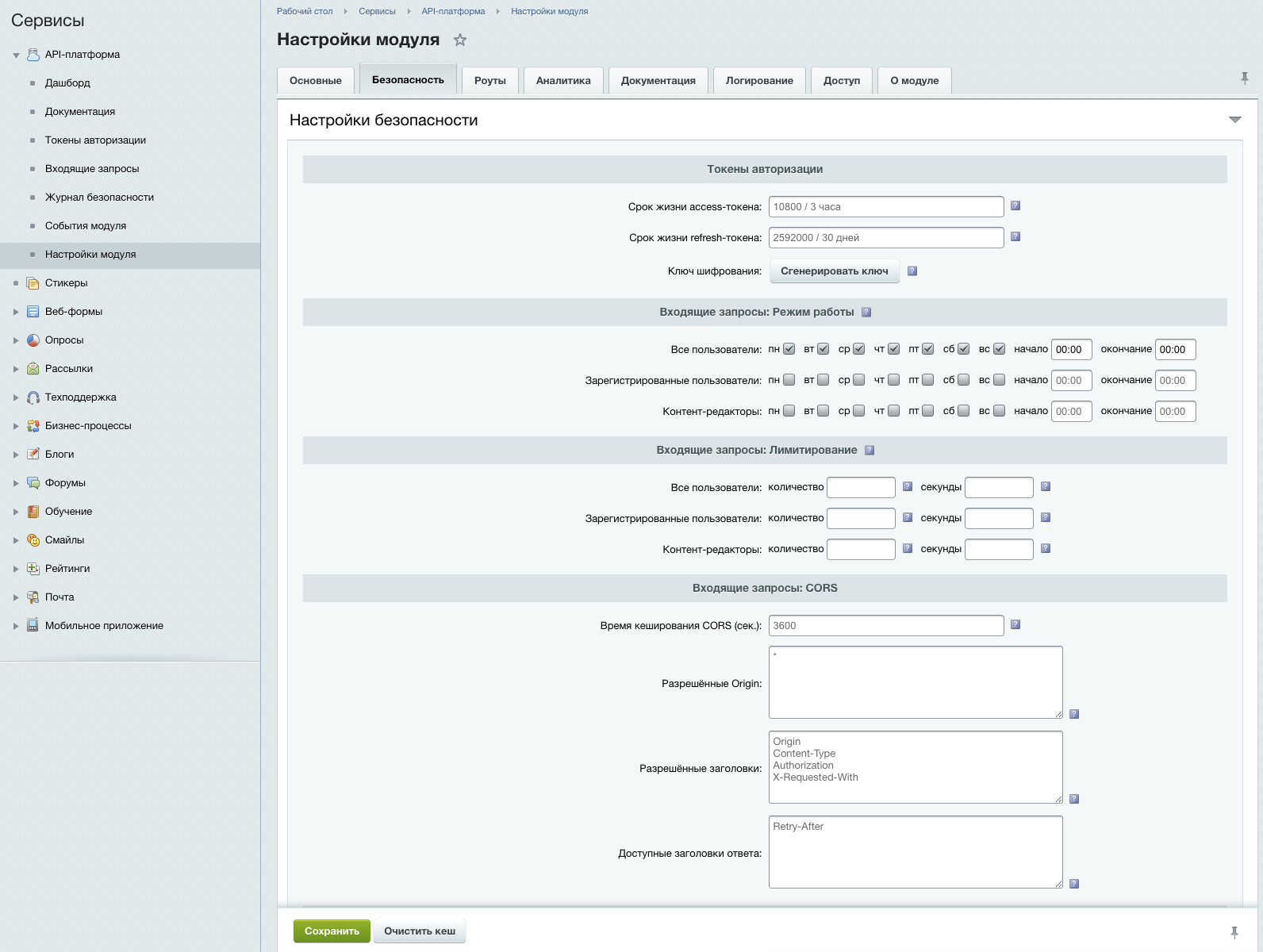Open the Логирование tab

point(759,80)
